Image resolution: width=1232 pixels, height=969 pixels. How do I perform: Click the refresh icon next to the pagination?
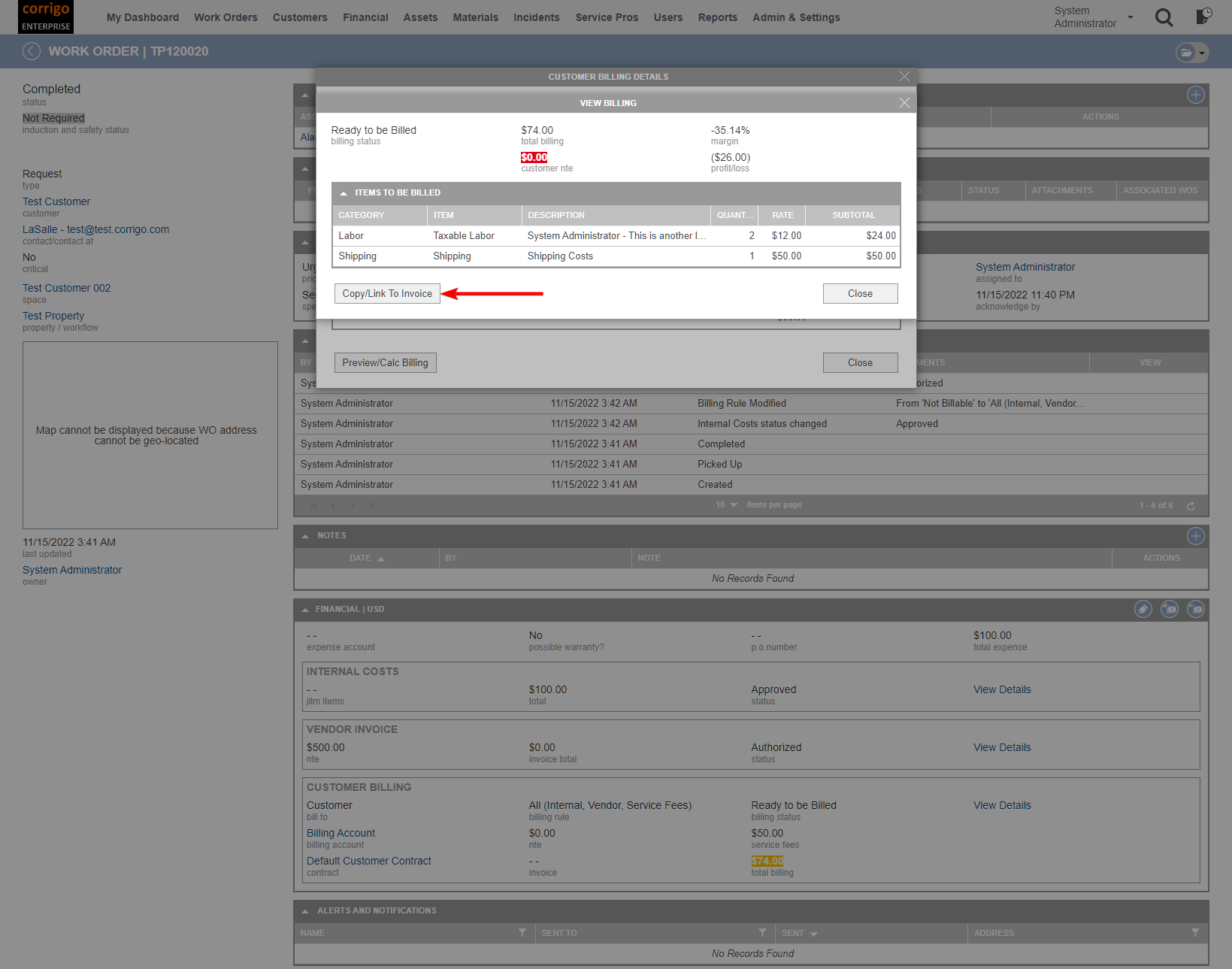pyautogui.click(x=1191, y=505)
